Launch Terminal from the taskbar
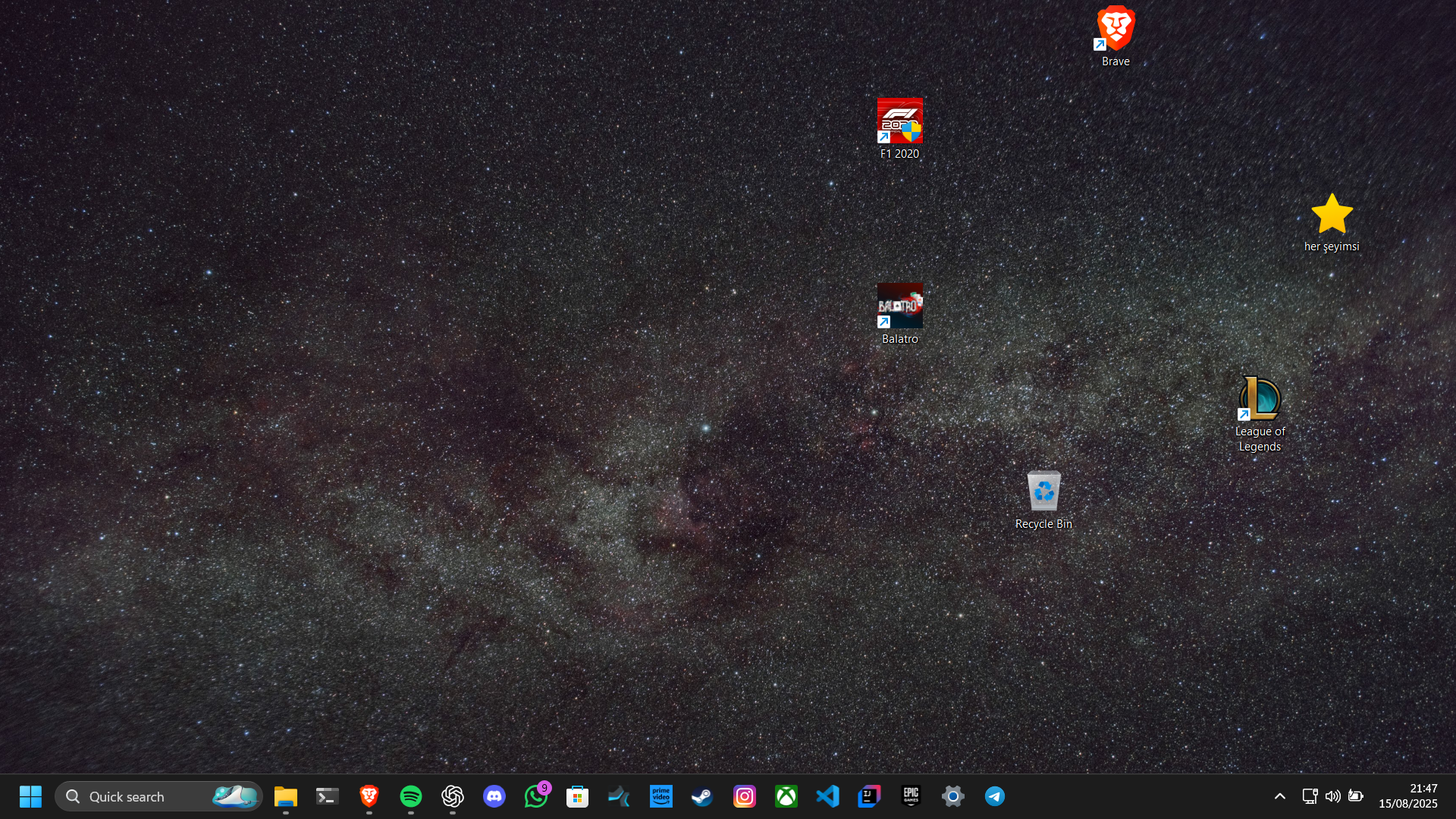The width and height of the screenshot is (1456, 819). 328,796
